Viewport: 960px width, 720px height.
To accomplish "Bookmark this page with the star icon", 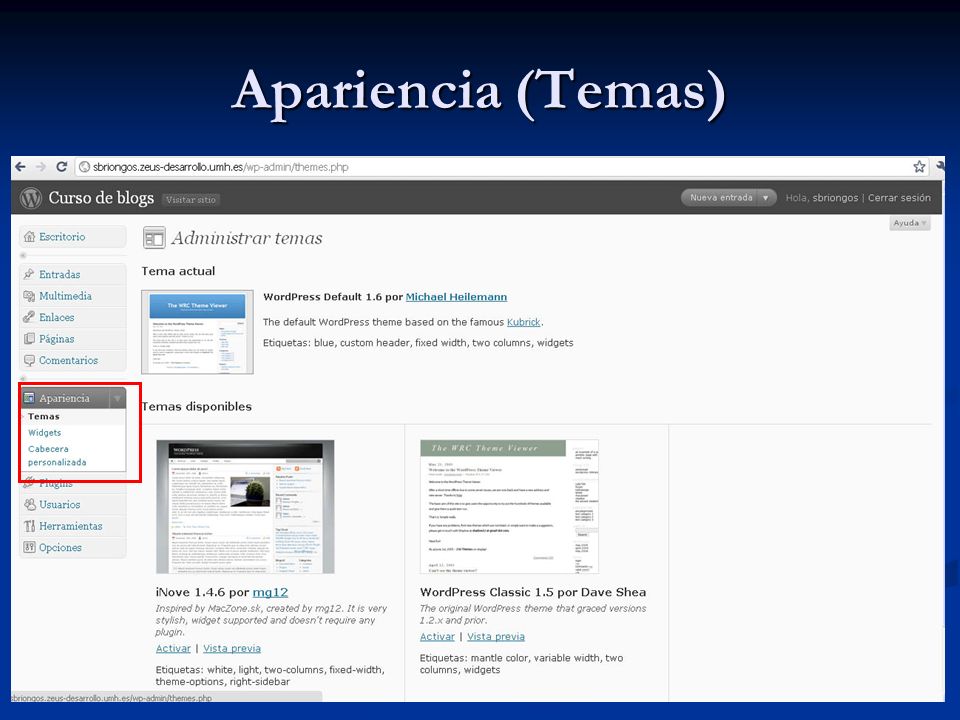I will [919, 167].
